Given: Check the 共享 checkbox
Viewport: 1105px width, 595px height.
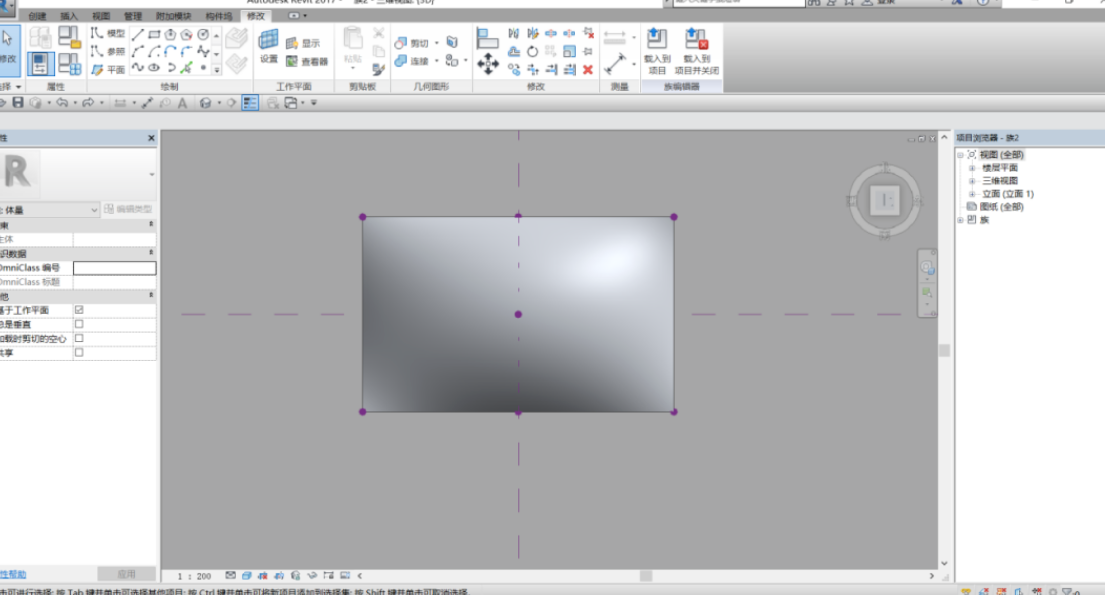Looking at the screenshot, I should coord(79,352).
